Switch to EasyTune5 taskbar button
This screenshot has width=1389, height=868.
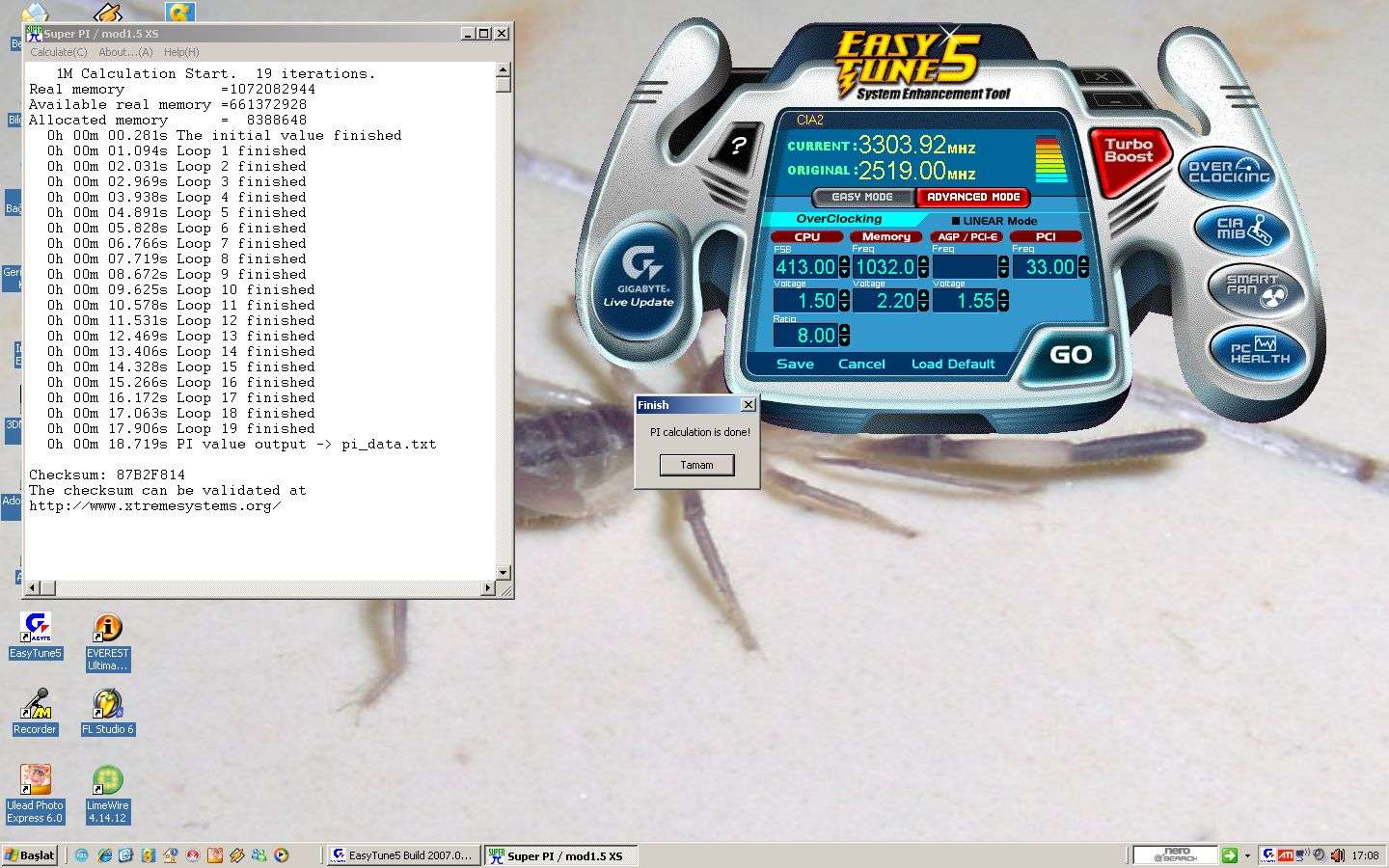click(402, 855)
